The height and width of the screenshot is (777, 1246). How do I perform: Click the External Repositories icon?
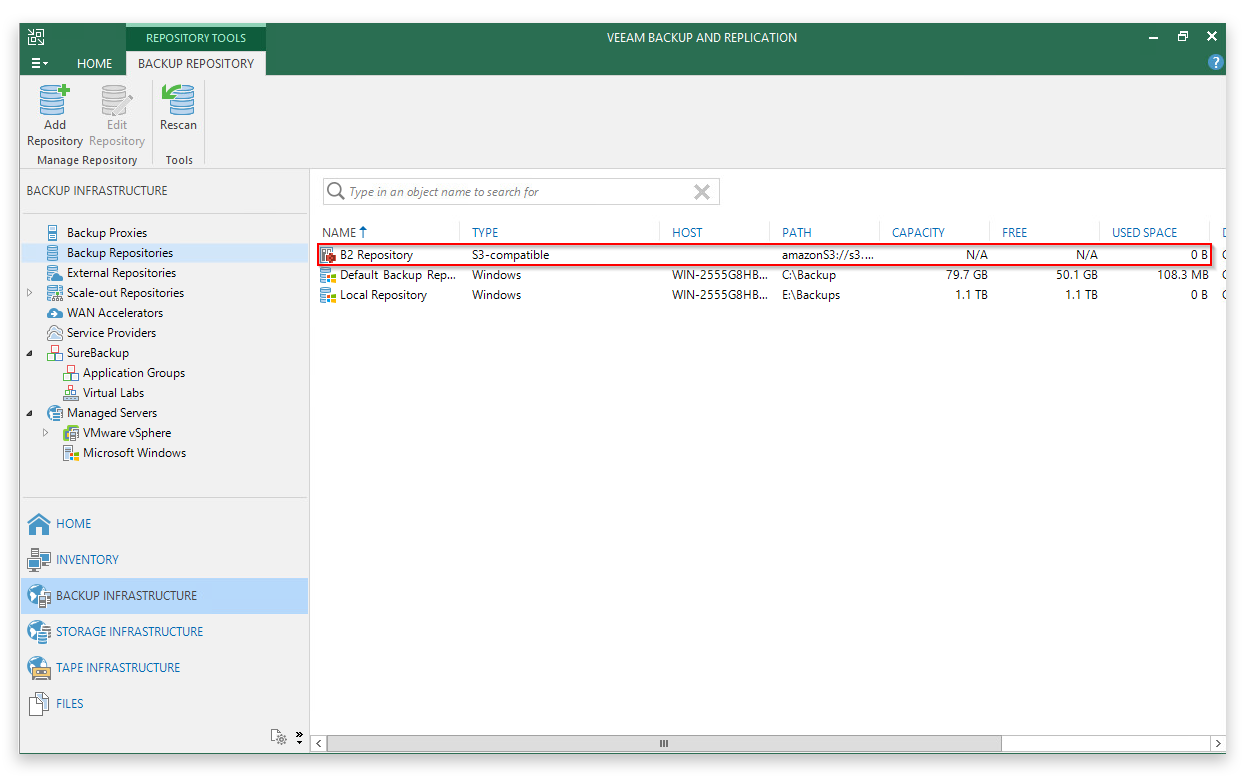(x=54, y=273)
